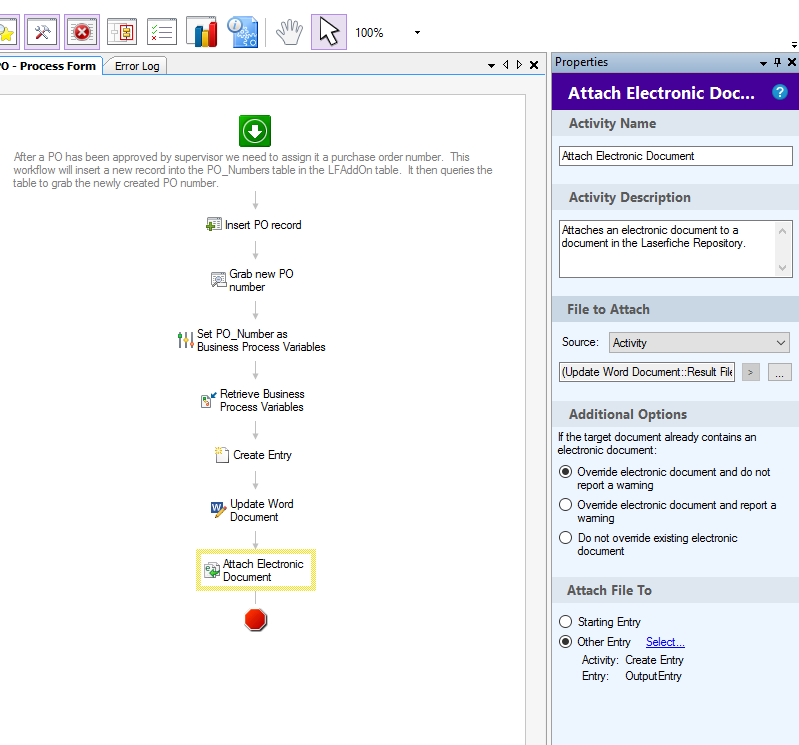Image resolution: width=799 pixels, height=745 pixels.
Task: Click the Activity Description section header
Action: 676,197
